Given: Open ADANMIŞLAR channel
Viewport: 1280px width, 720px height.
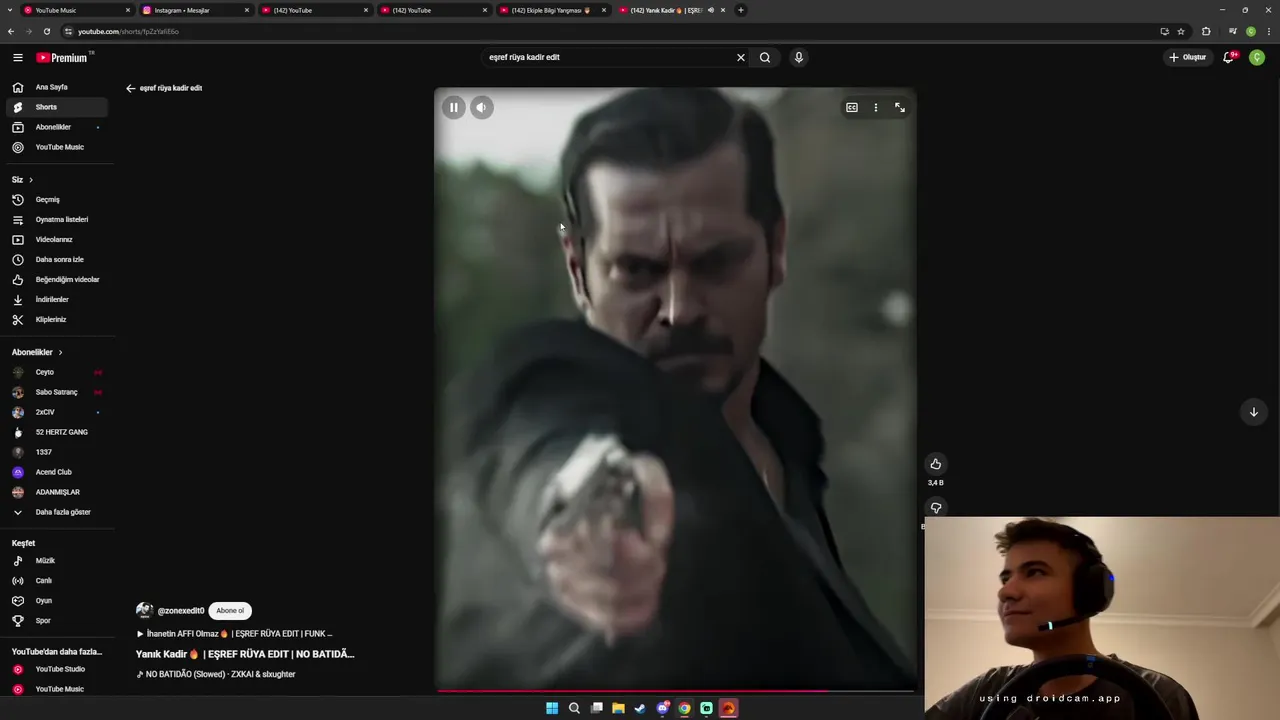Looking at the screenshot, I should coord(57,492).
